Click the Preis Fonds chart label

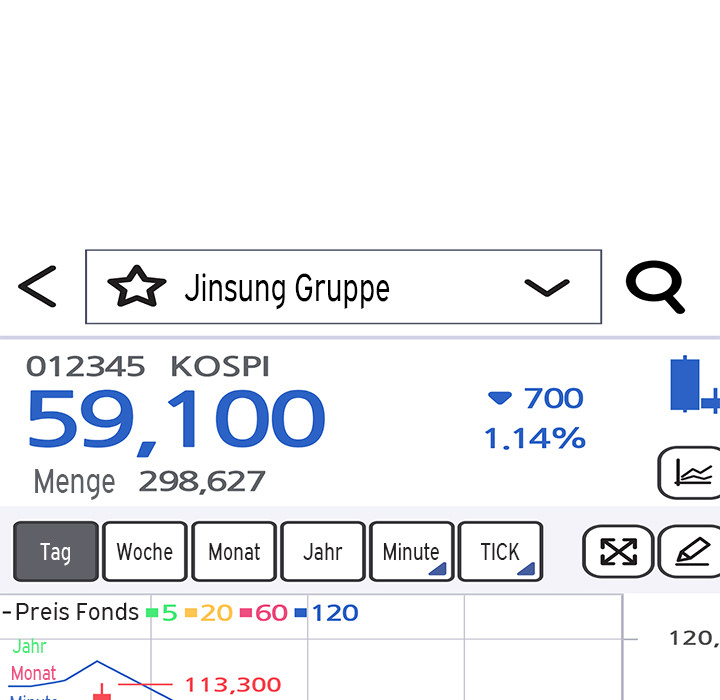77,612
